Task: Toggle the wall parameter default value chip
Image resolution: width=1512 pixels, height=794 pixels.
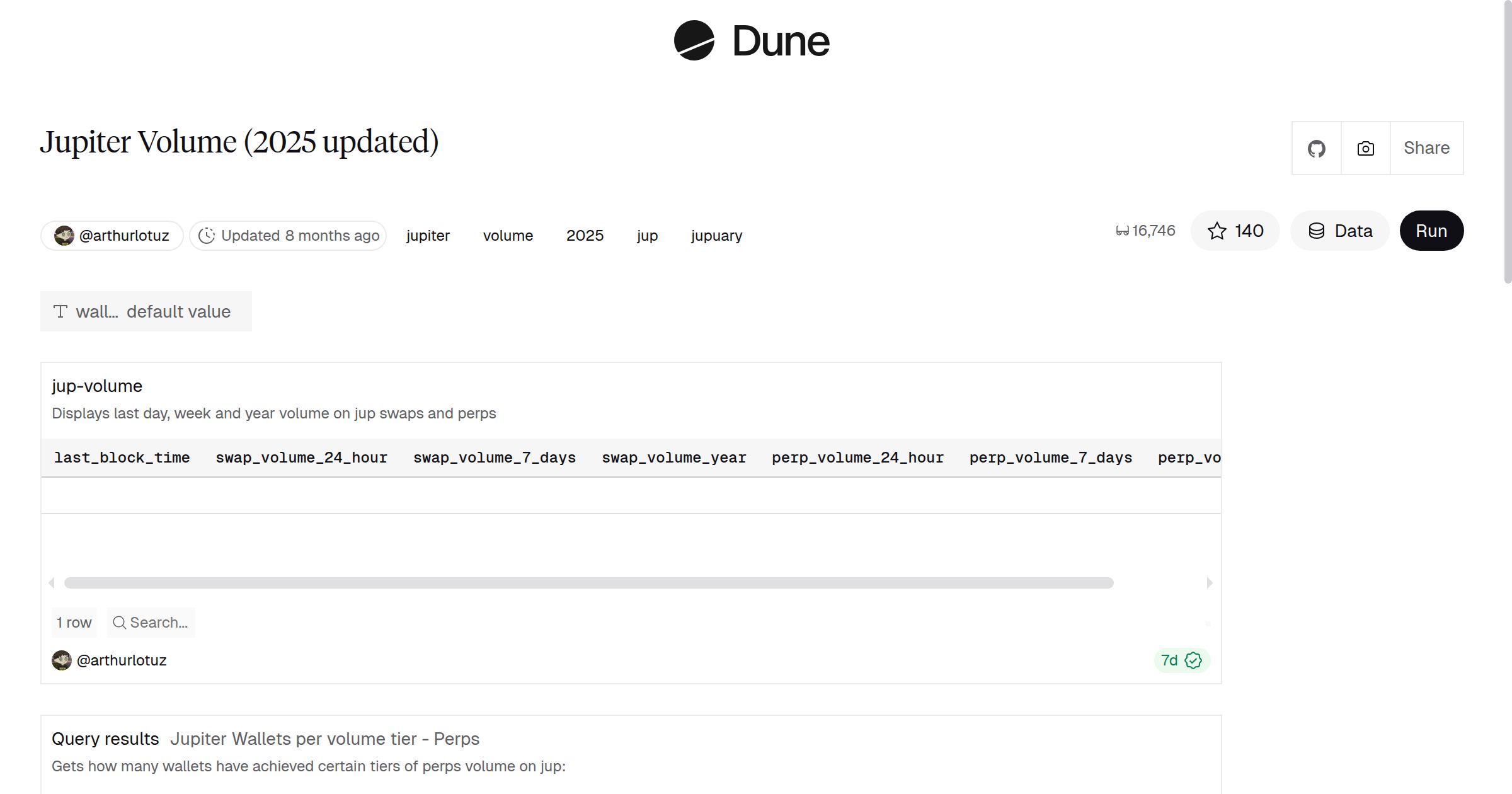Action: pos(146,311)
